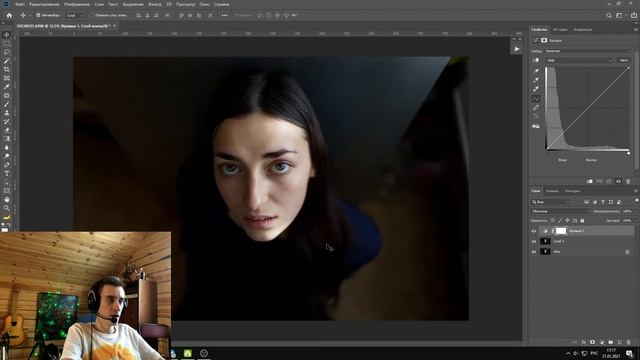Toggle lock all padlock in Layers panel
This screenshot has width=640, height=360.
[x=582, y=220]
